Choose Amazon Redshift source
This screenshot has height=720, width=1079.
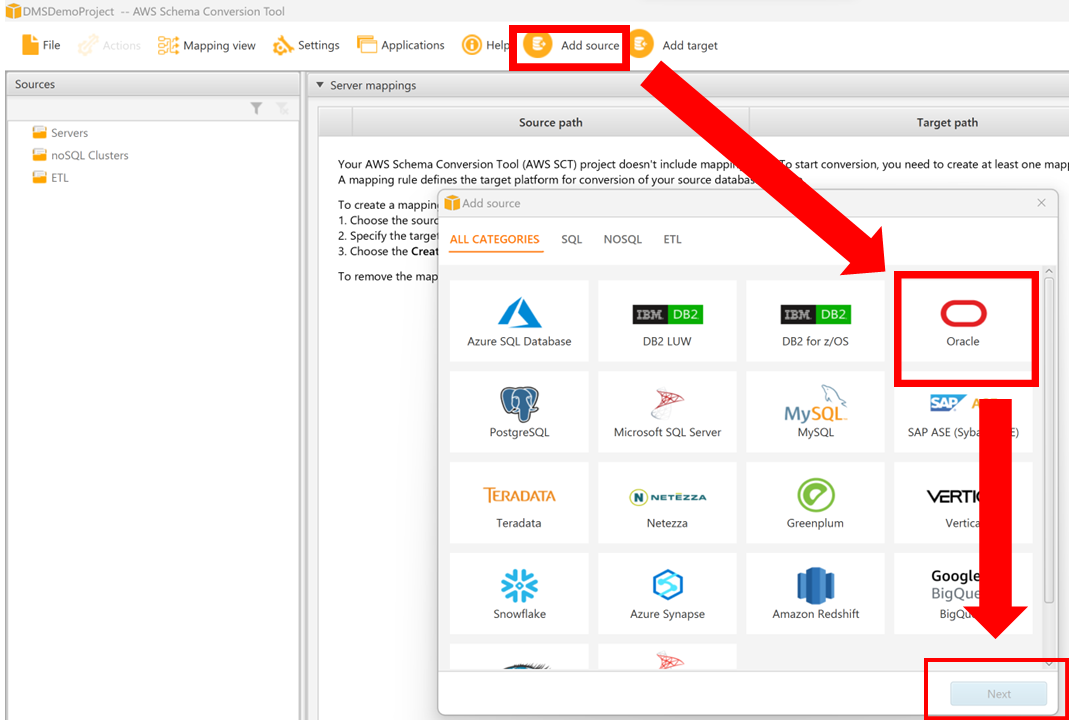pos(815,593)
